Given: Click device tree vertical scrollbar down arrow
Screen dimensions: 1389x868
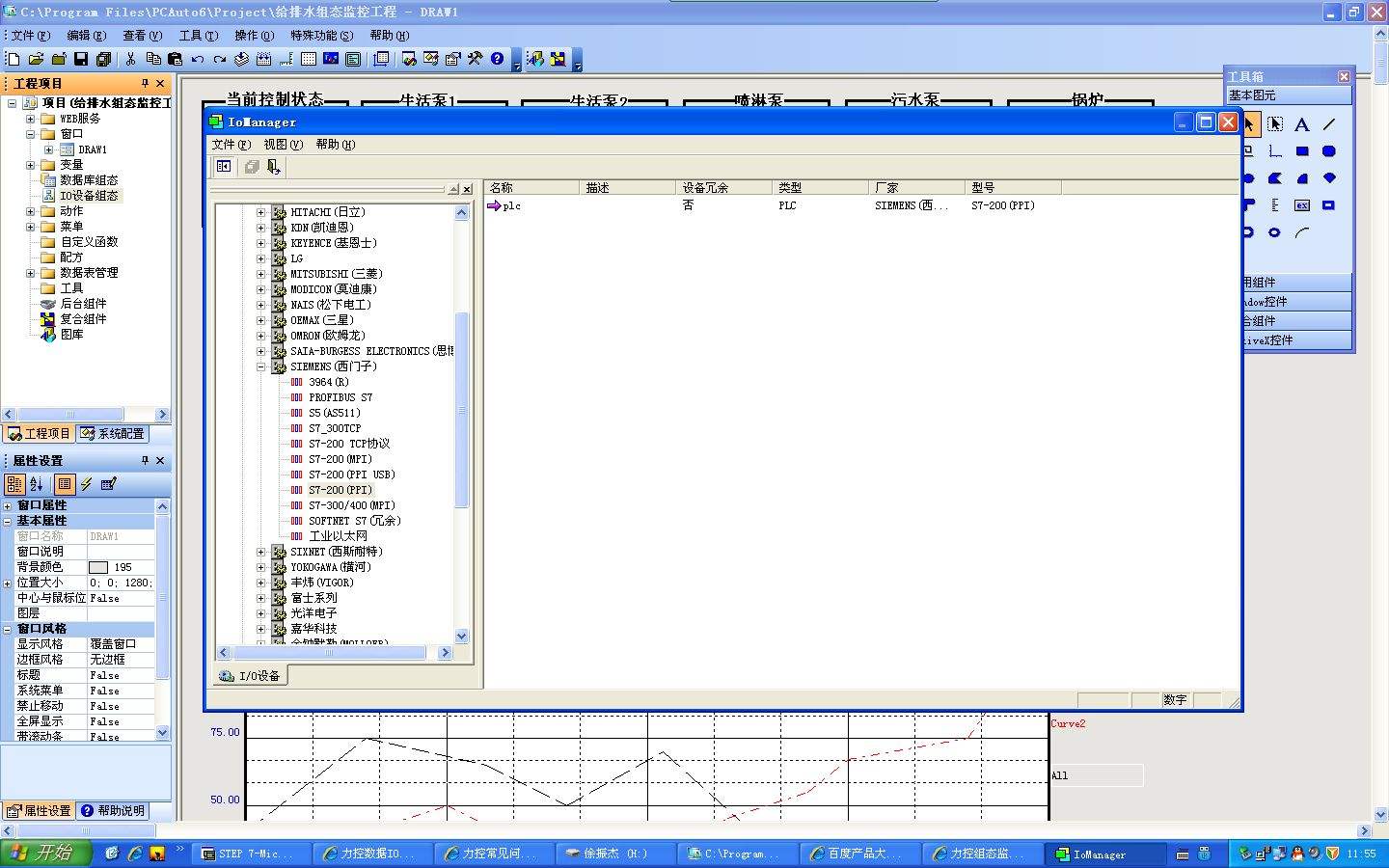Looking at the screenshot, I should [x=461, y=636].
